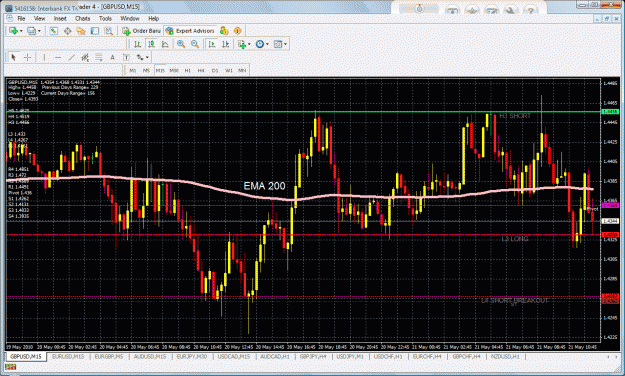Open the Window menu
Screen dimensions: 625x376
click(130, 18)
